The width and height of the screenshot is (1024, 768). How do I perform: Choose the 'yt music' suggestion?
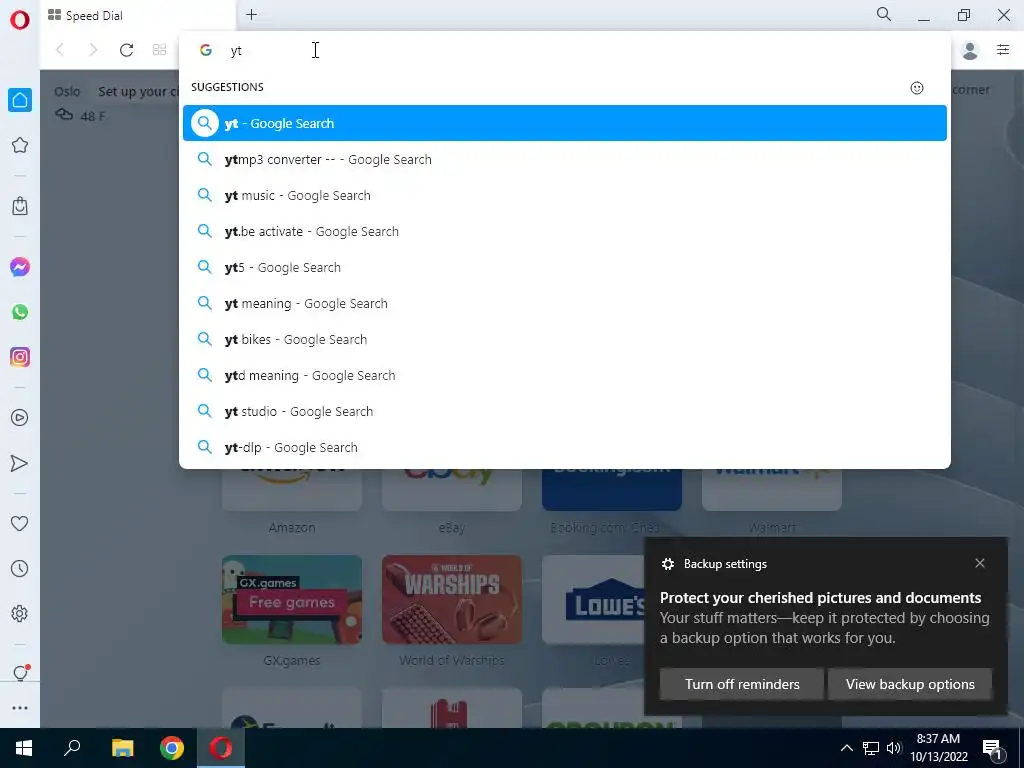point(565,195)
